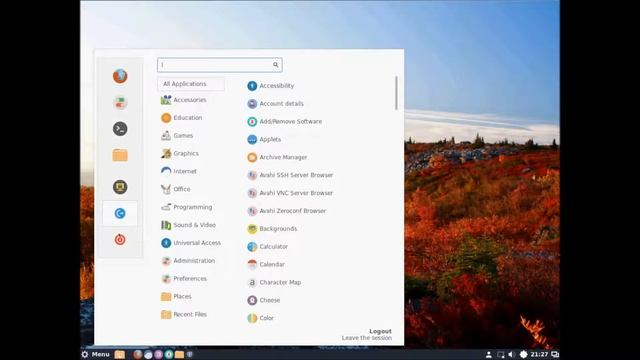Select the Internet category
Viewport: 640px width, 360px height.
[179, 171]
